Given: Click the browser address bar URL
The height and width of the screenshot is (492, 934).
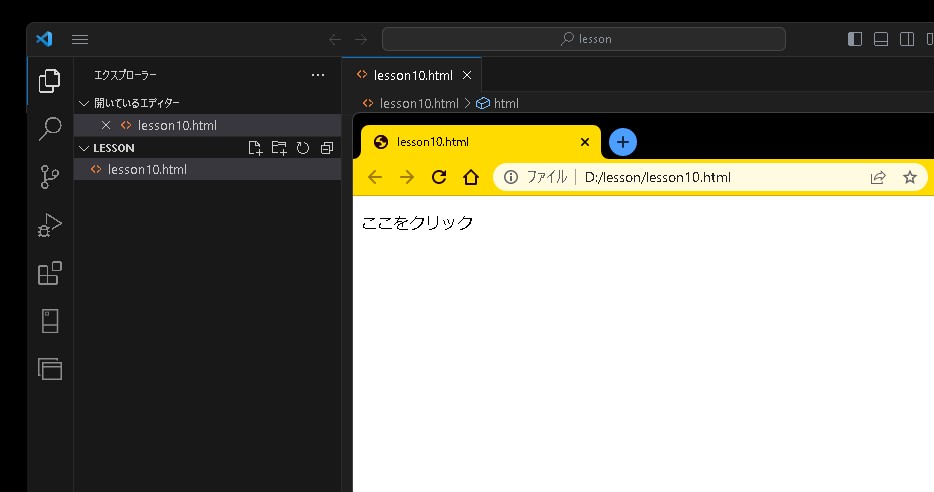Looking at the screenshot, I should (x=657, y=177).
